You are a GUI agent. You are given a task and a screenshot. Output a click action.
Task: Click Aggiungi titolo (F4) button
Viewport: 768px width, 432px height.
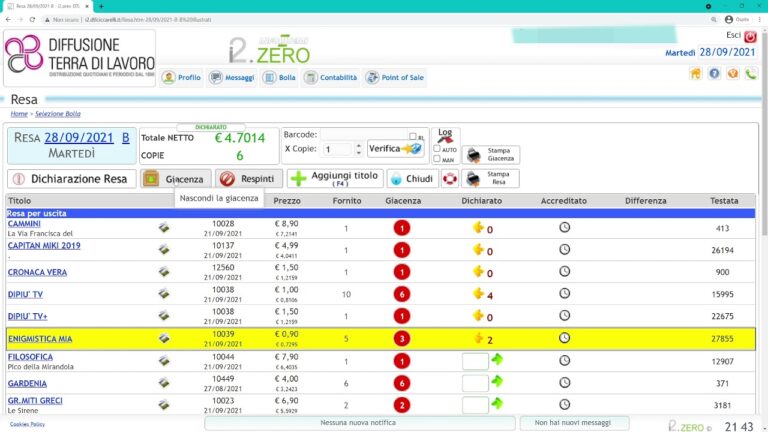(x=336, y=179)
